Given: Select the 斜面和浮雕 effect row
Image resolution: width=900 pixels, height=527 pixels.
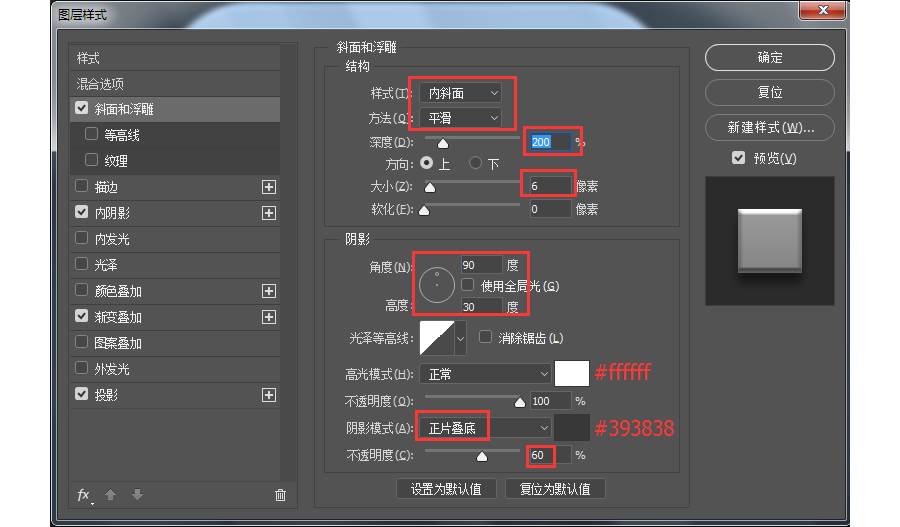Looking at the screenshot, I should pos(175,109).
